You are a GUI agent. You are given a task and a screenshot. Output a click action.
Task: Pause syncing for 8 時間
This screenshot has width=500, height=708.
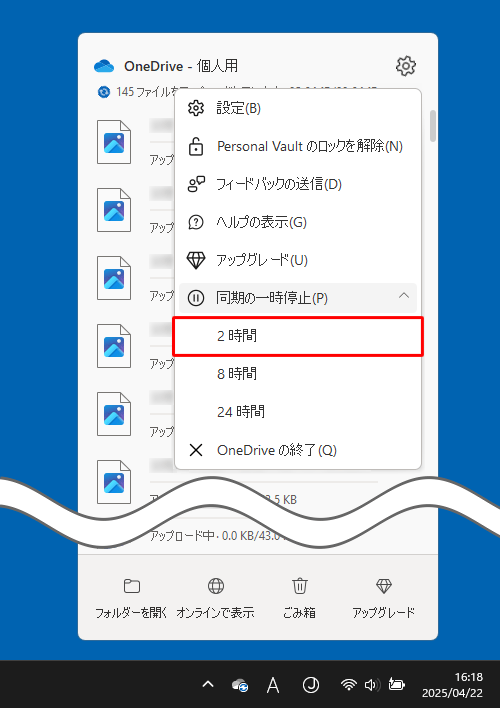298,374
